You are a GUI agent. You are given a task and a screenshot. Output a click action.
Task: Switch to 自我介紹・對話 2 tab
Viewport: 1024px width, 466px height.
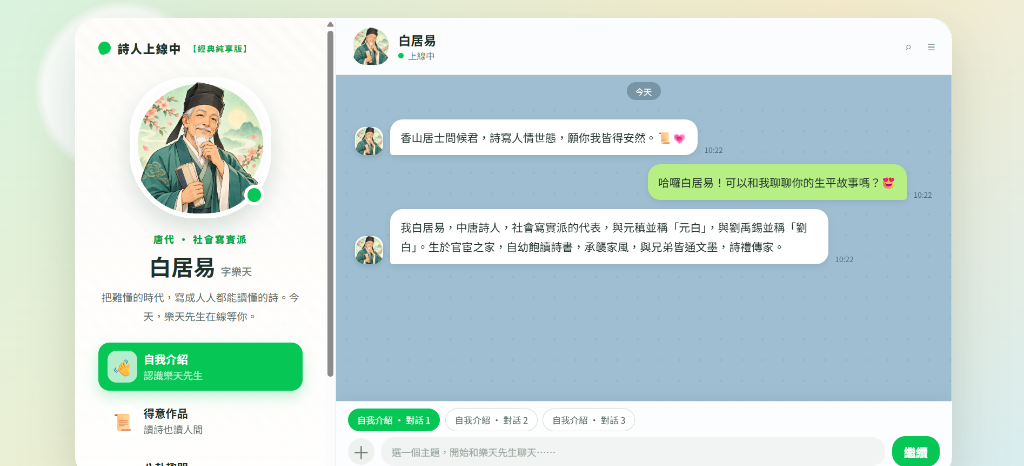pyautogui.click(x=491, y=420)
